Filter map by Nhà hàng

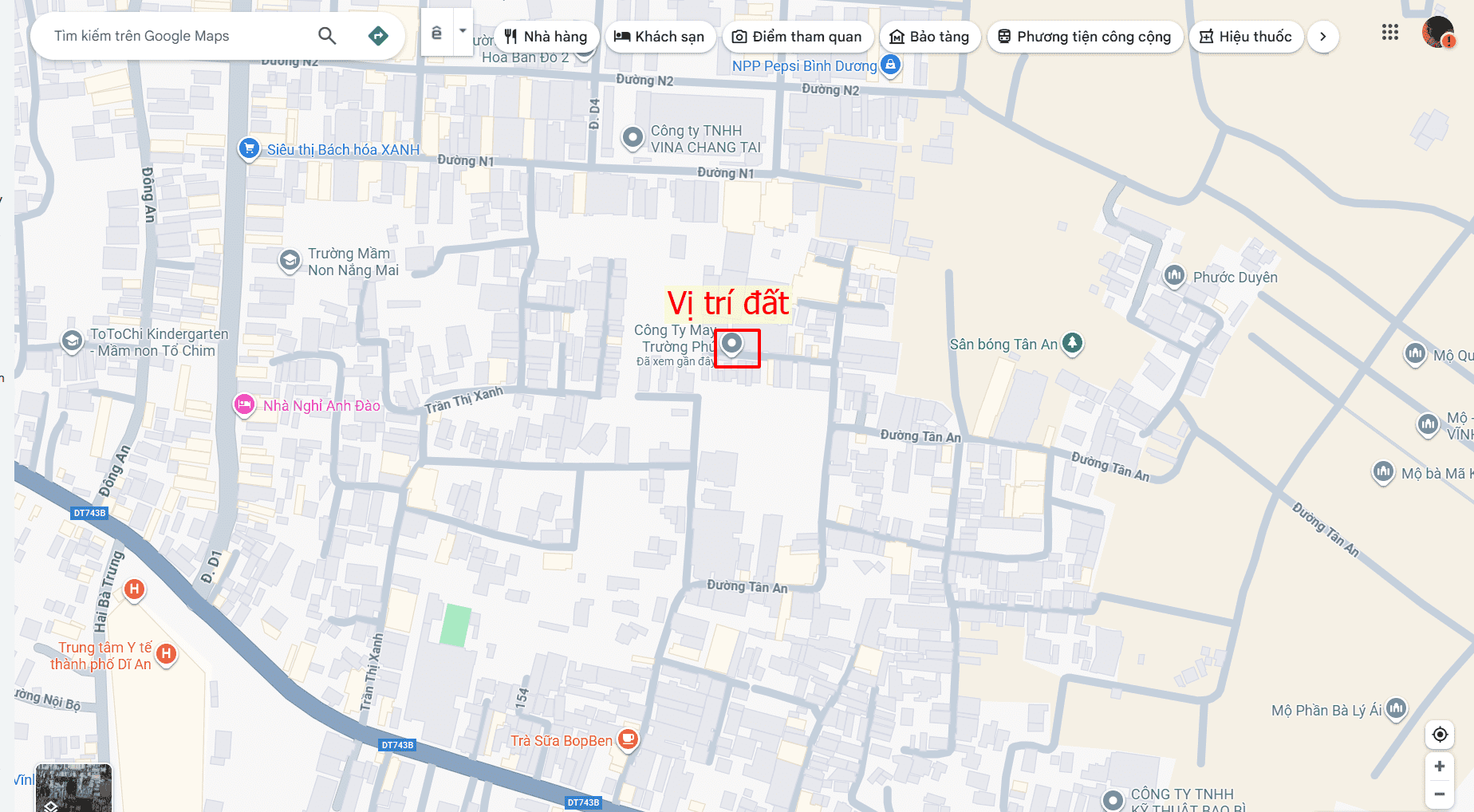(x=546, y=37)
